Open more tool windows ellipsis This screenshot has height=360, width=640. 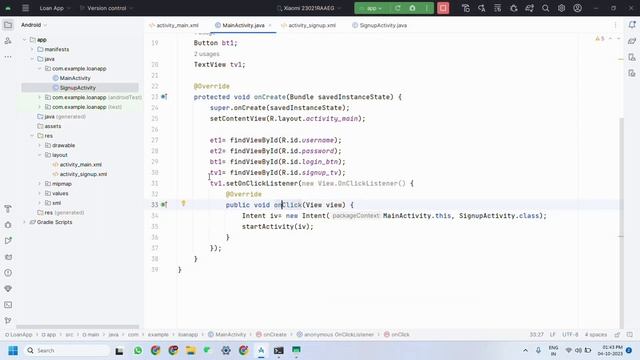pyautogui.click(x=8, y=57)
